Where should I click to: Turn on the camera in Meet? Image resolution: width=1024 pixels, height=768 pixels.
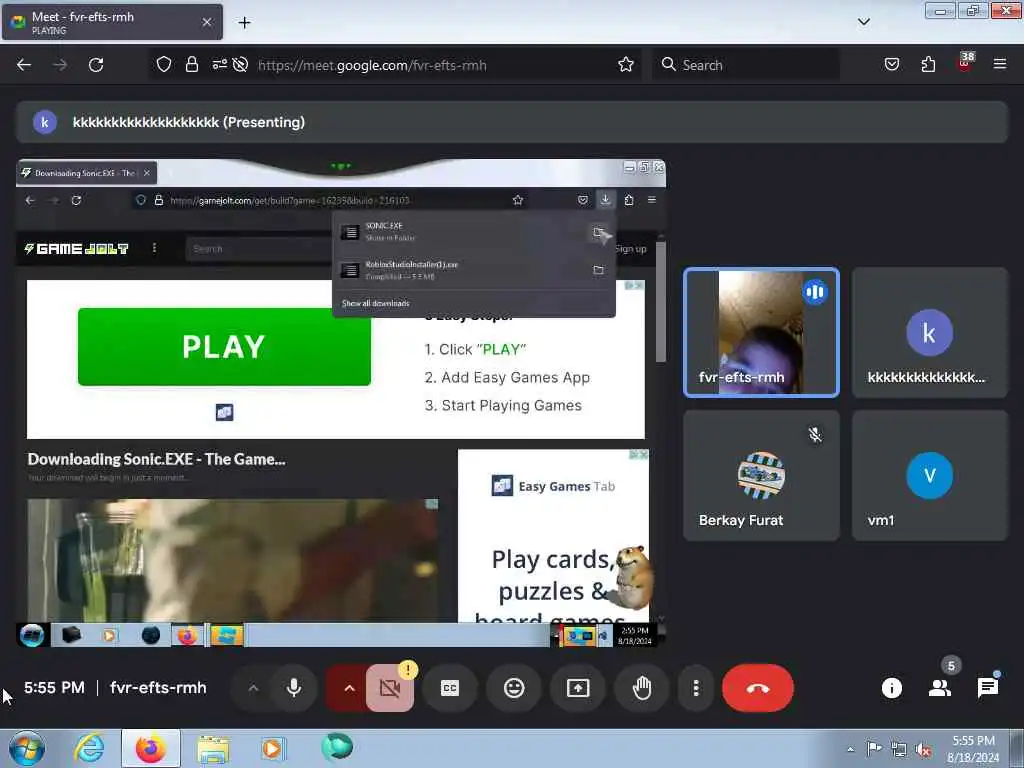point(389,688)
